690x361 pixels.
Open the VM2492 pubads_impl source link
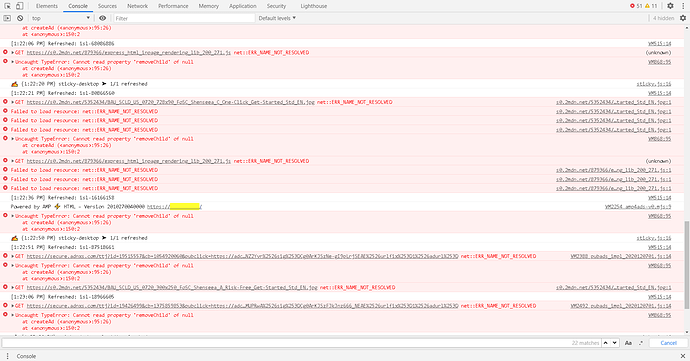coord(621,306)
